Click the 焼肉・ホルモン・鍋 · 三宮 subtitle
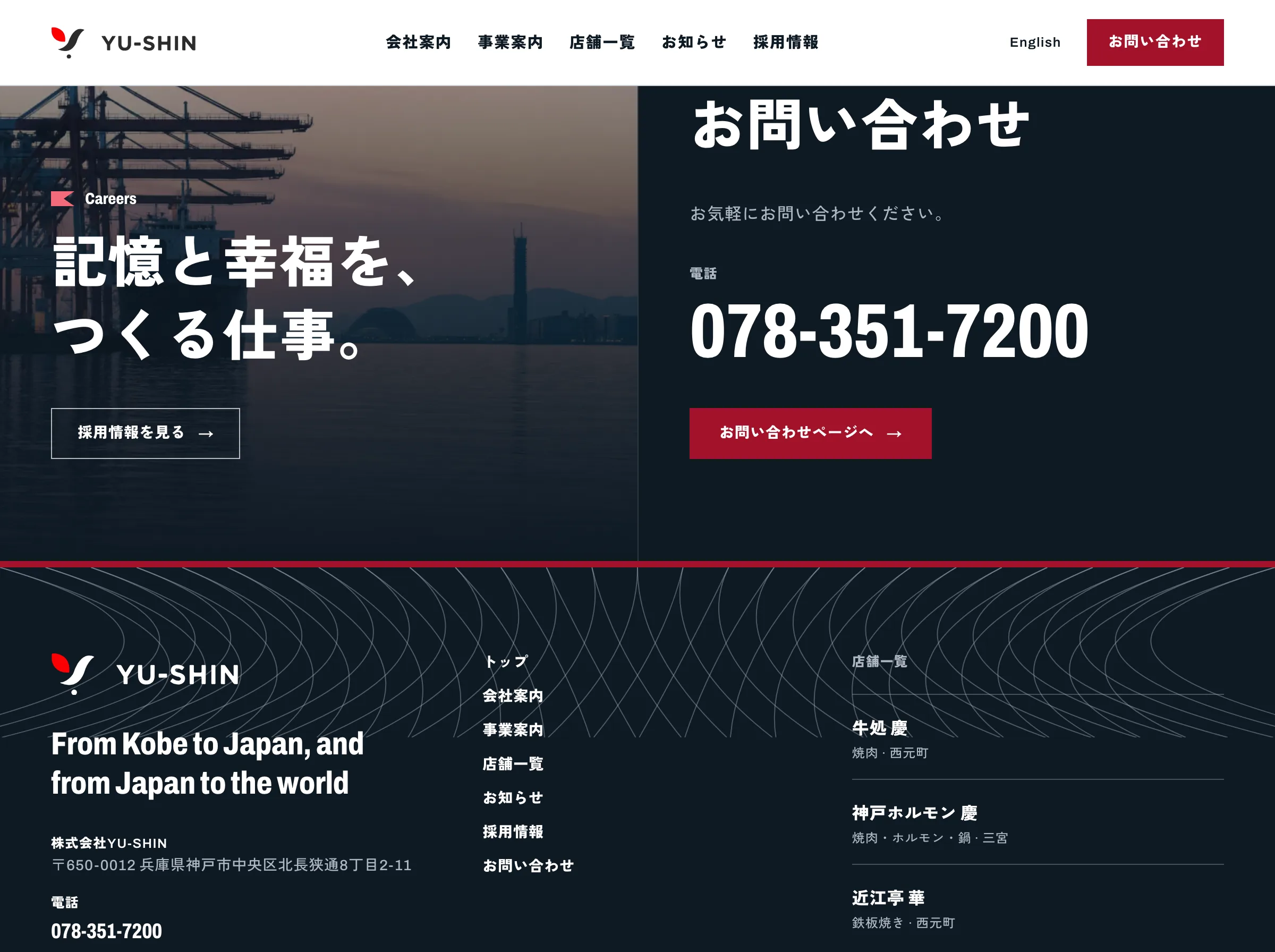Viewport: 1275px width, 952px height. click(x=930, y=838)
